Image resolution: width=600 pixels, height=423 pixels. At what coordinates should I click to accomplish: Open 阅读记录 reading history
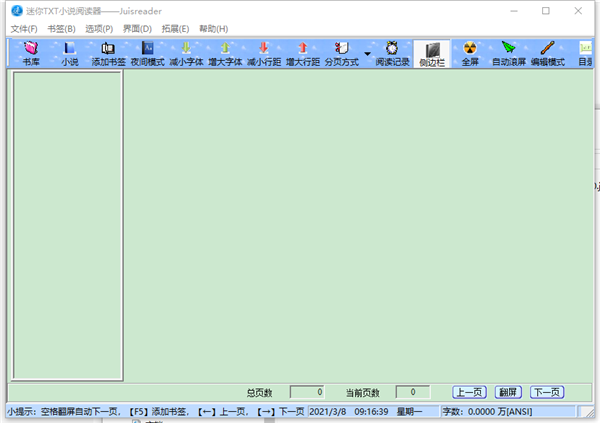point(392,54)
